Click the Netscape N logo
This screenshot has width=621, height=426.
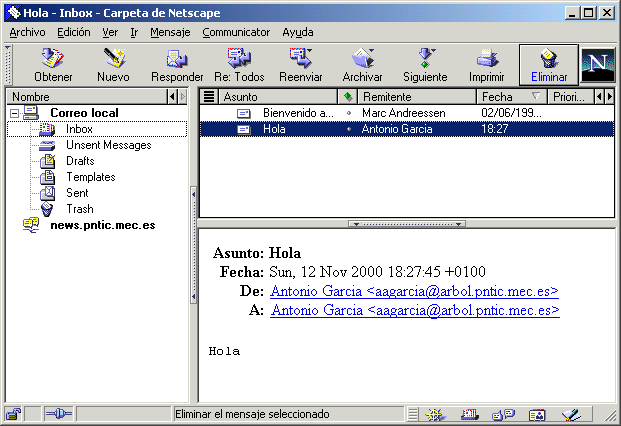click(x=598, y=65)
